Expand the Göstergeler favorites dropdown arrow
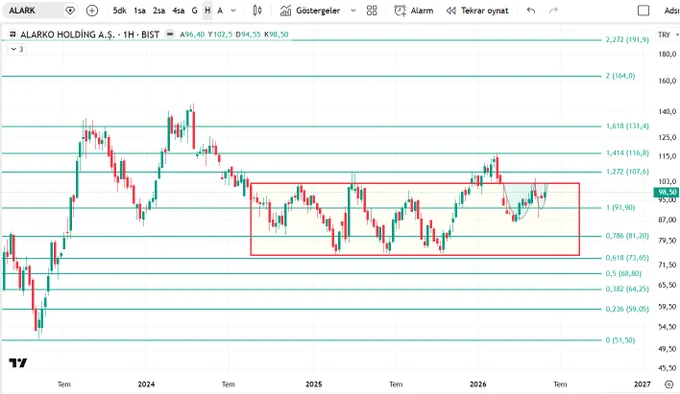The height and width of the screenshot is (394, 680). pyautogui.click(x=353, y=10)
